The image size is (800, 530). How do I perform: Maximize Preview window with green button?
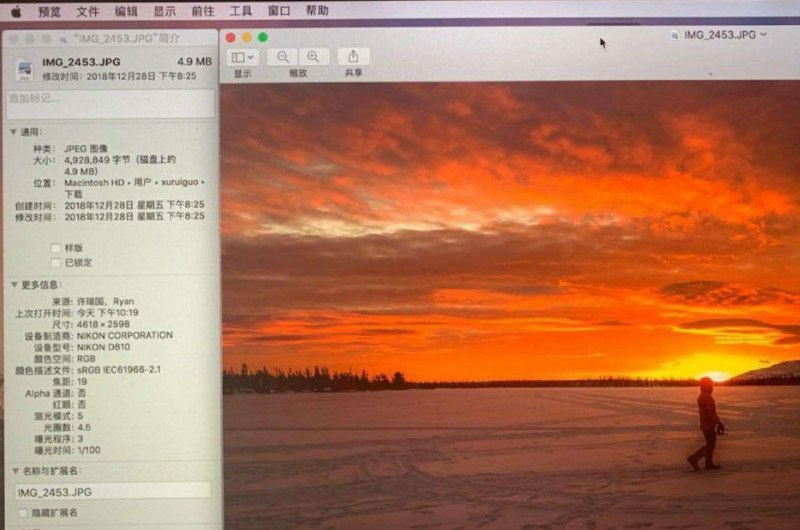coord(263,37)
